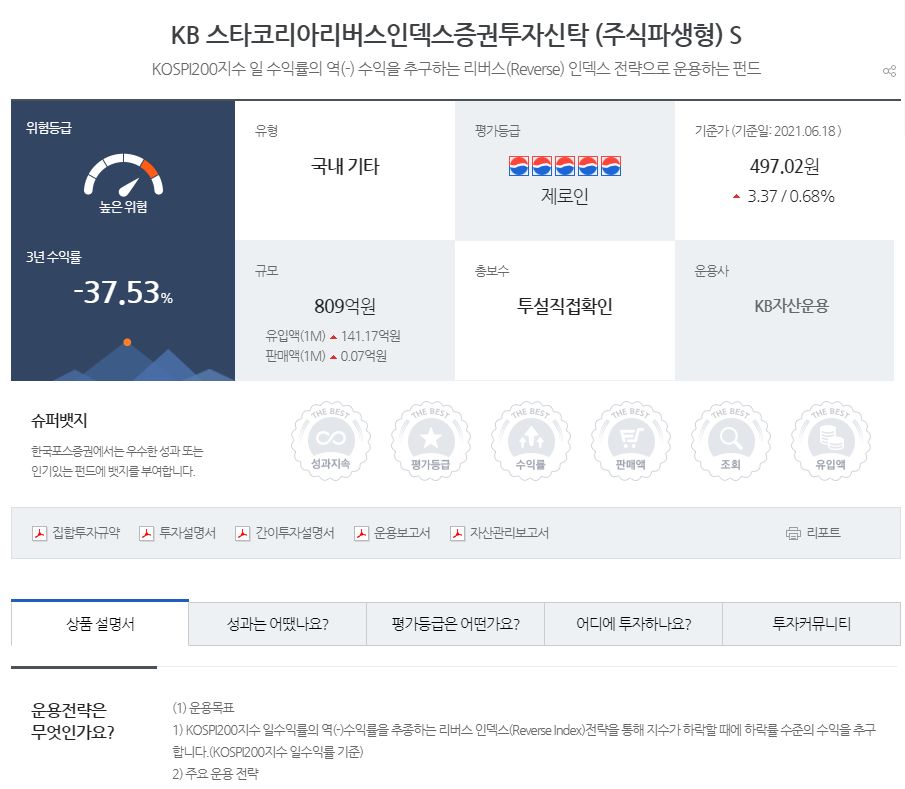Screen dimensions: 905x789
Task: Select the 상품 설명서 tab
Action: (x=100, y=623)
